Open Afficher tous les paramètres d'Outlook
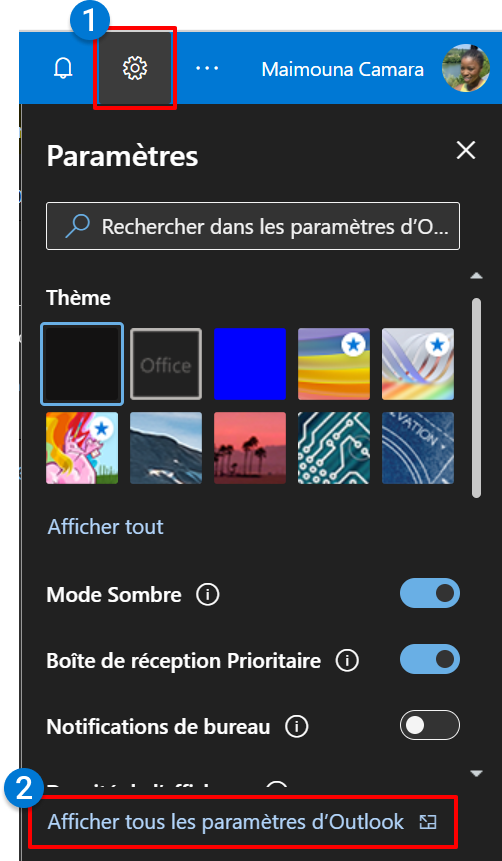The height and width of the screenshot is (861, 502). [x=242, y=821]
